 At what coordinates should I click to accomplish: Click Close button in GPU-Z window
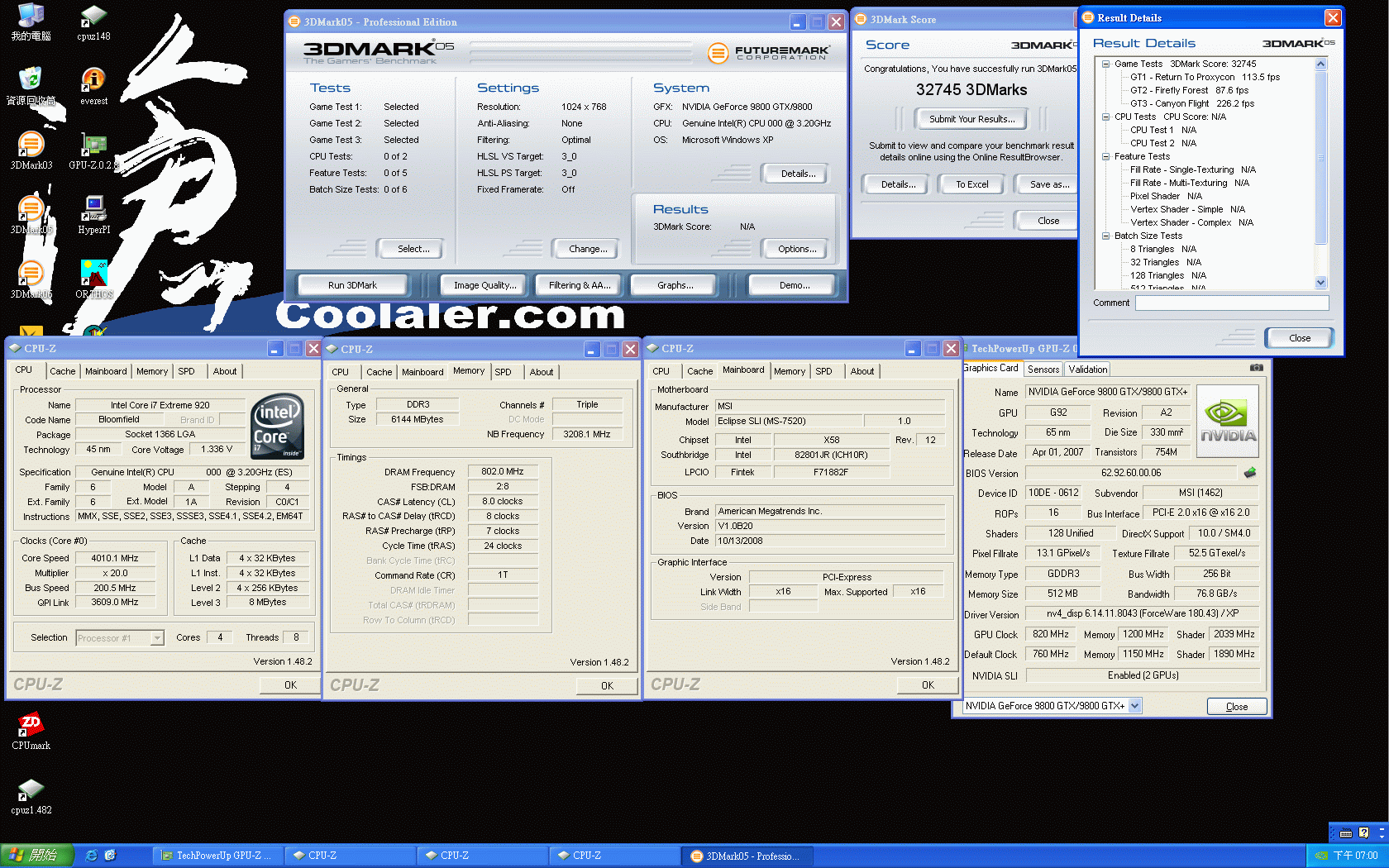pos(1237,707)
